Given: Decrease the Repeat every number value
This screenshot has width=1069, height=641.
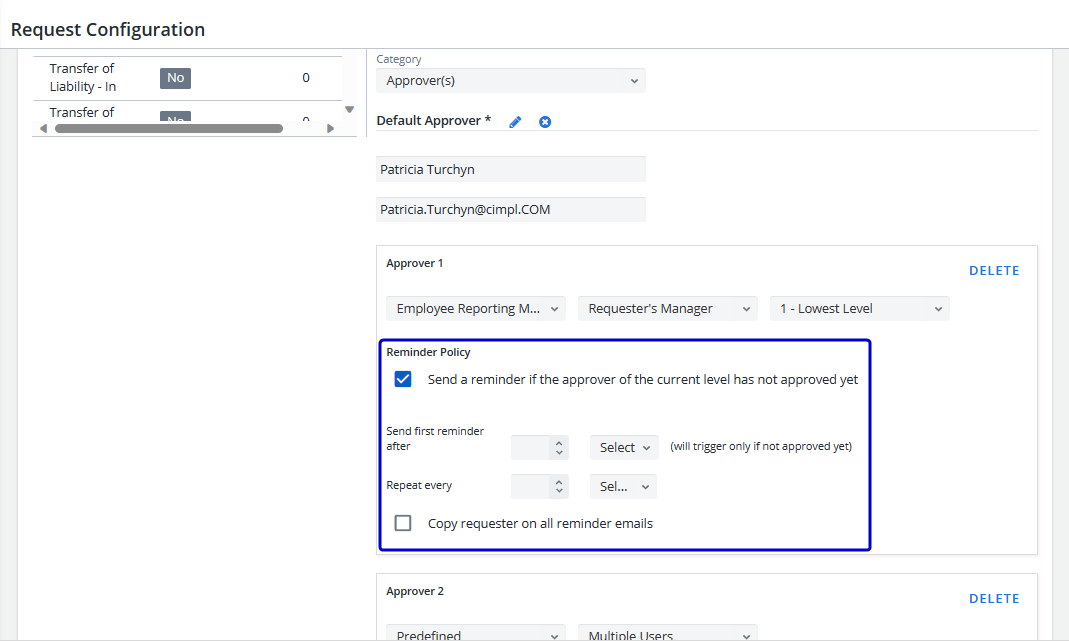Looking at the screenshot, I should (559, 491).
